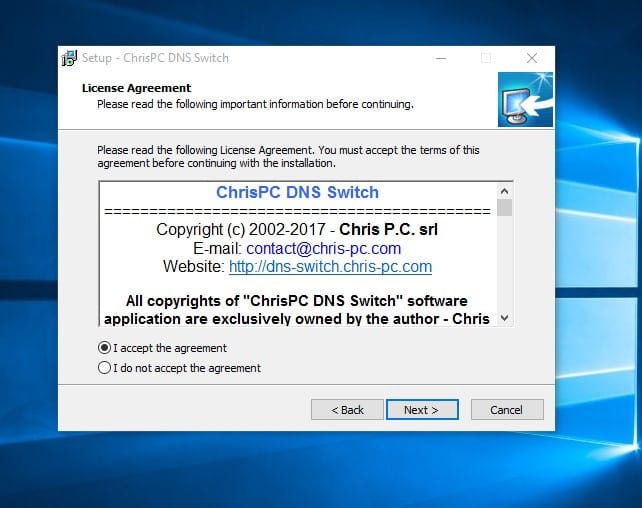642x508 pixels.
Task: Click the license scrollbar up arrow
Action: point(504,191)
